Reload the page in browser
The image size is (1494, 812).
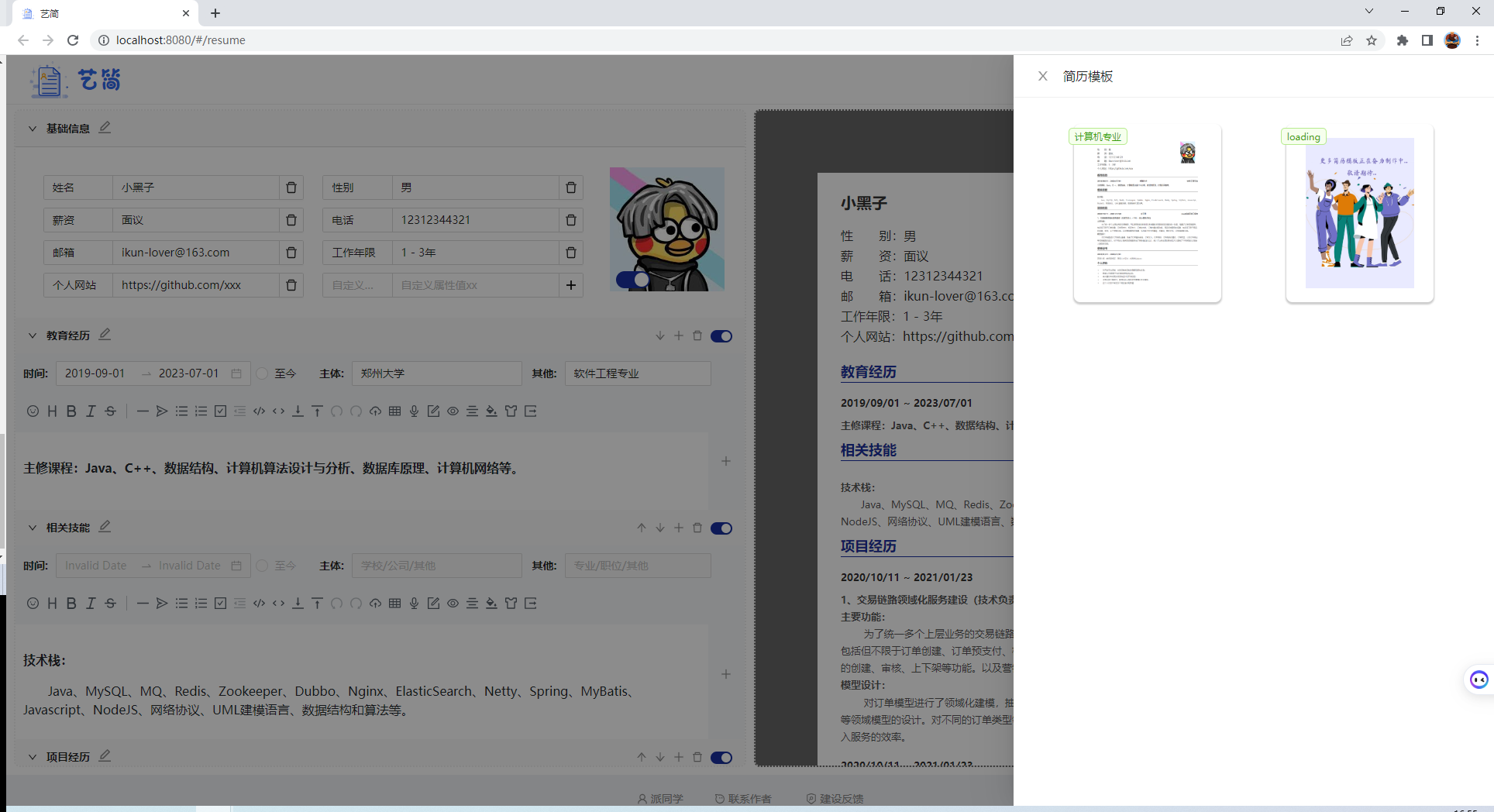[x=73, y=40]
